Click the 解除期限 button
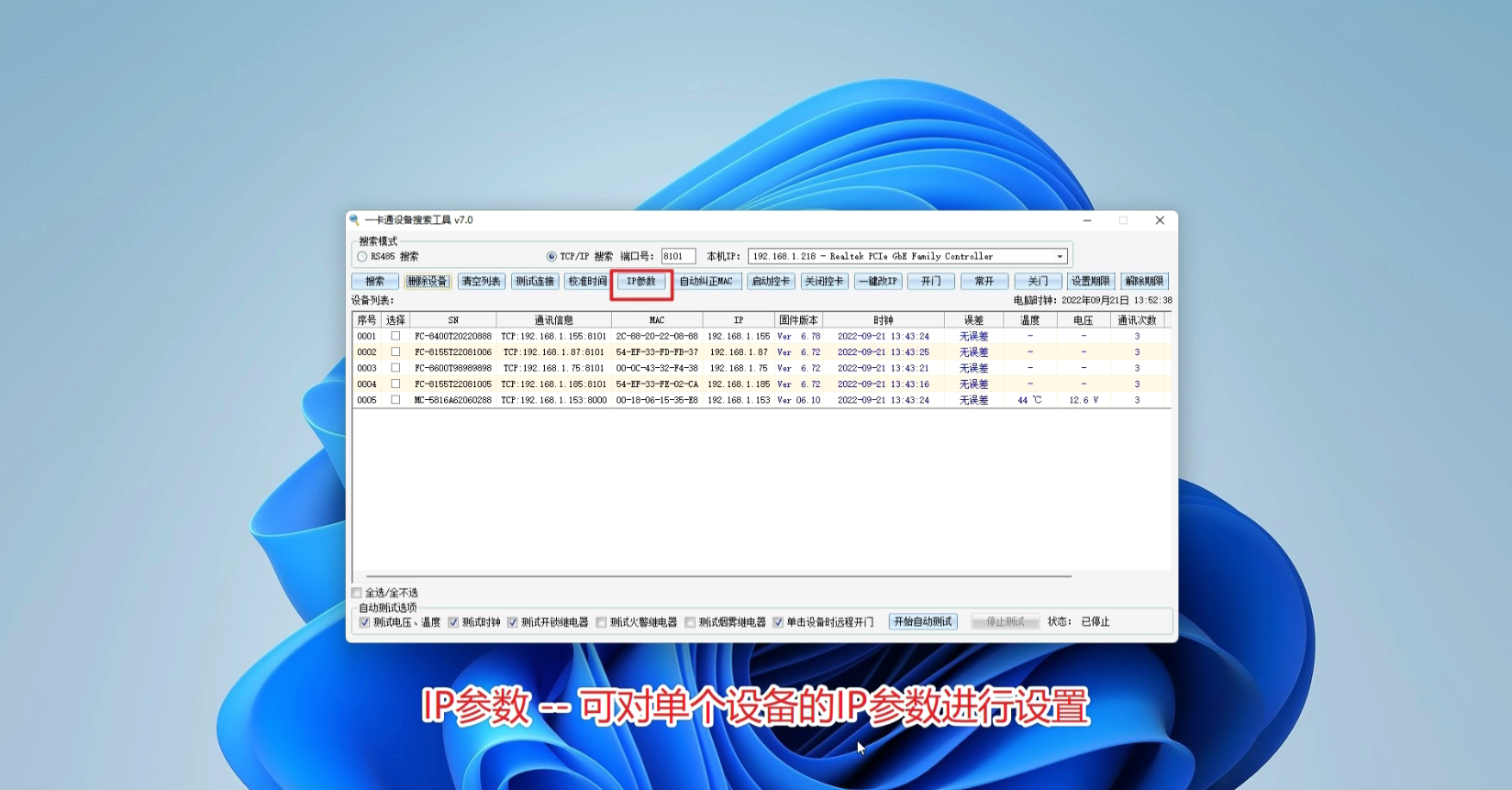 coord(1144,282)
